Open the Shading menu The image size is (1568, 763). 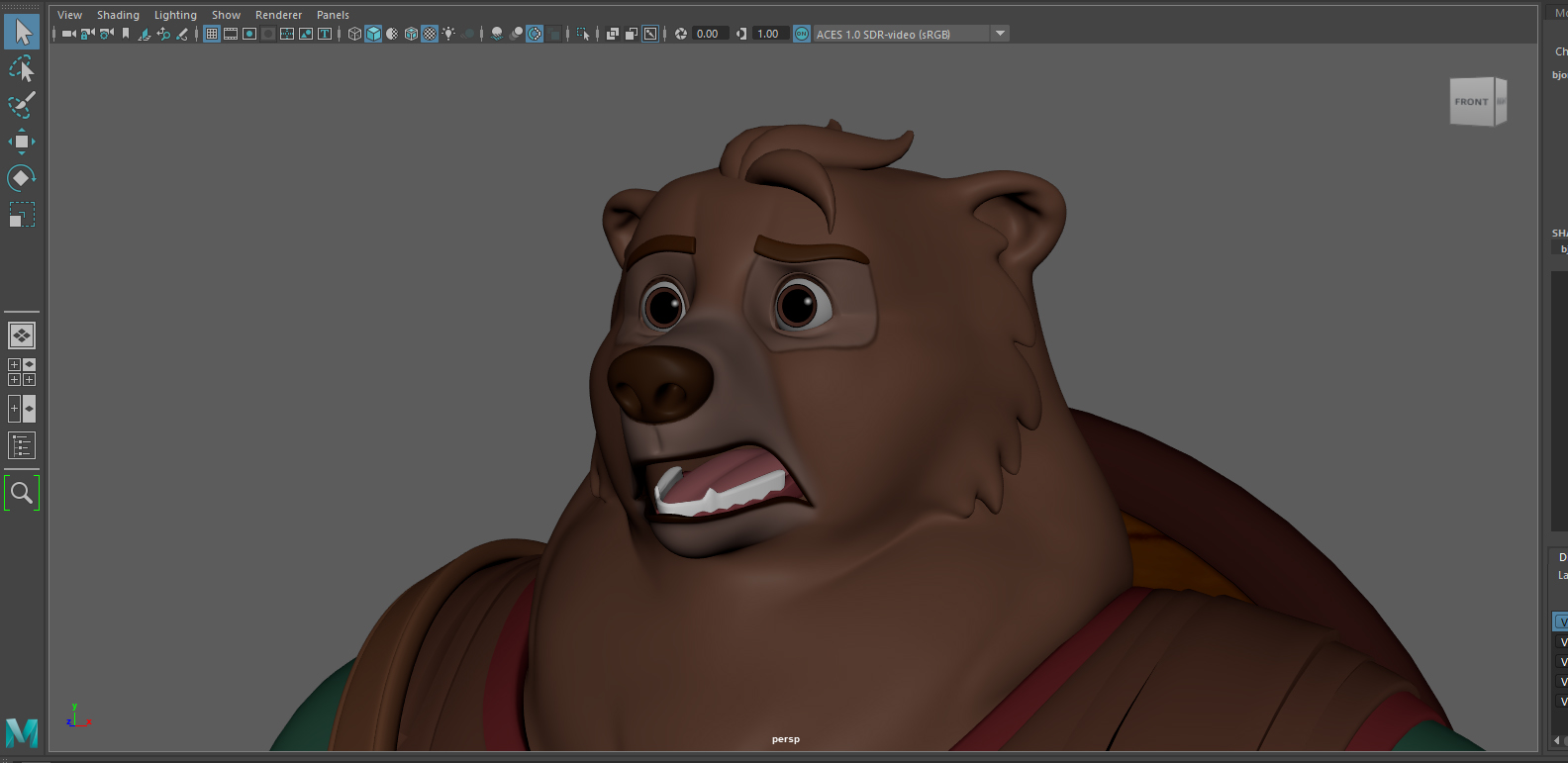coord(118,15)
